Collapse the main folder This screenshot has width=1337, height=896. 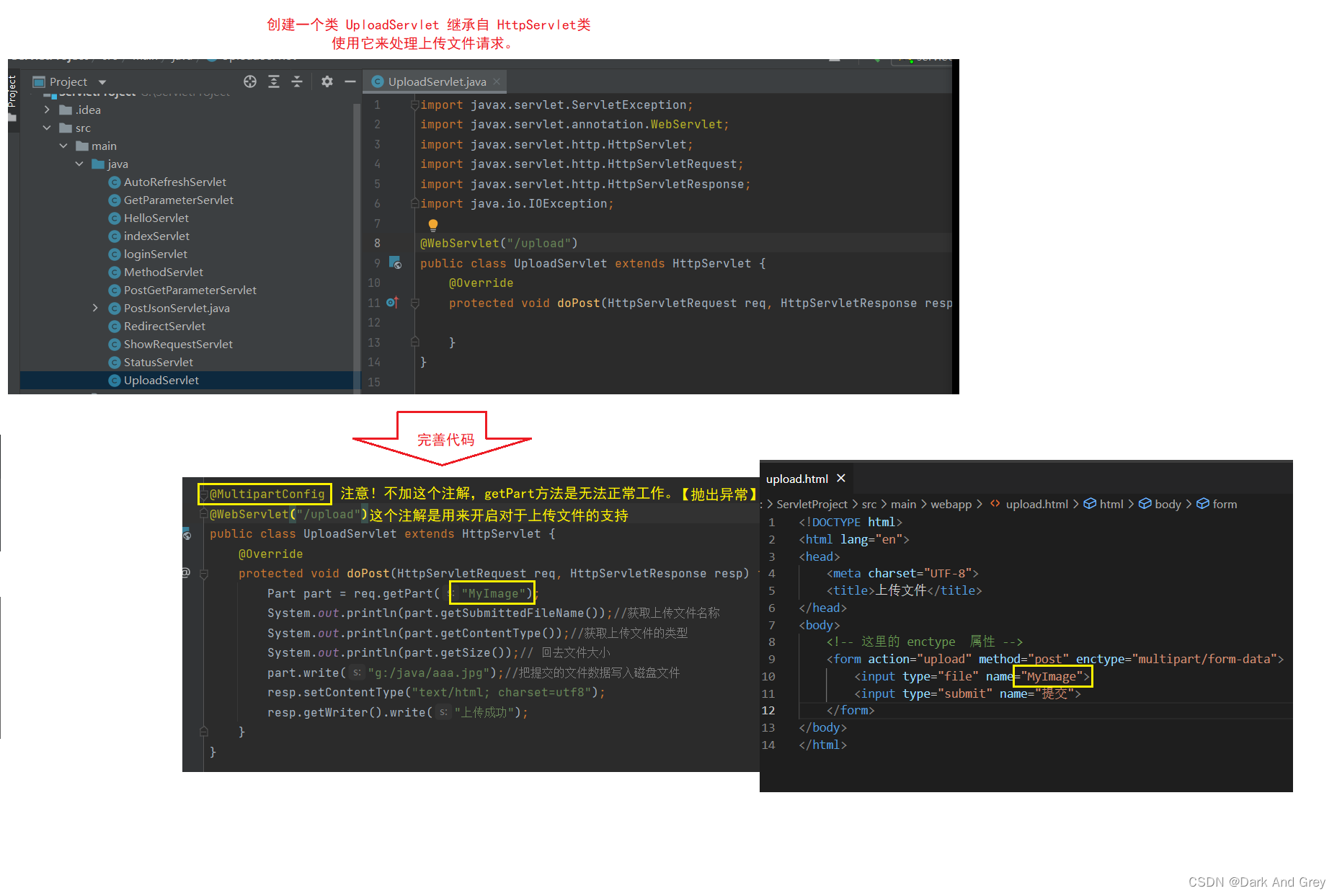tap(63, 146)
